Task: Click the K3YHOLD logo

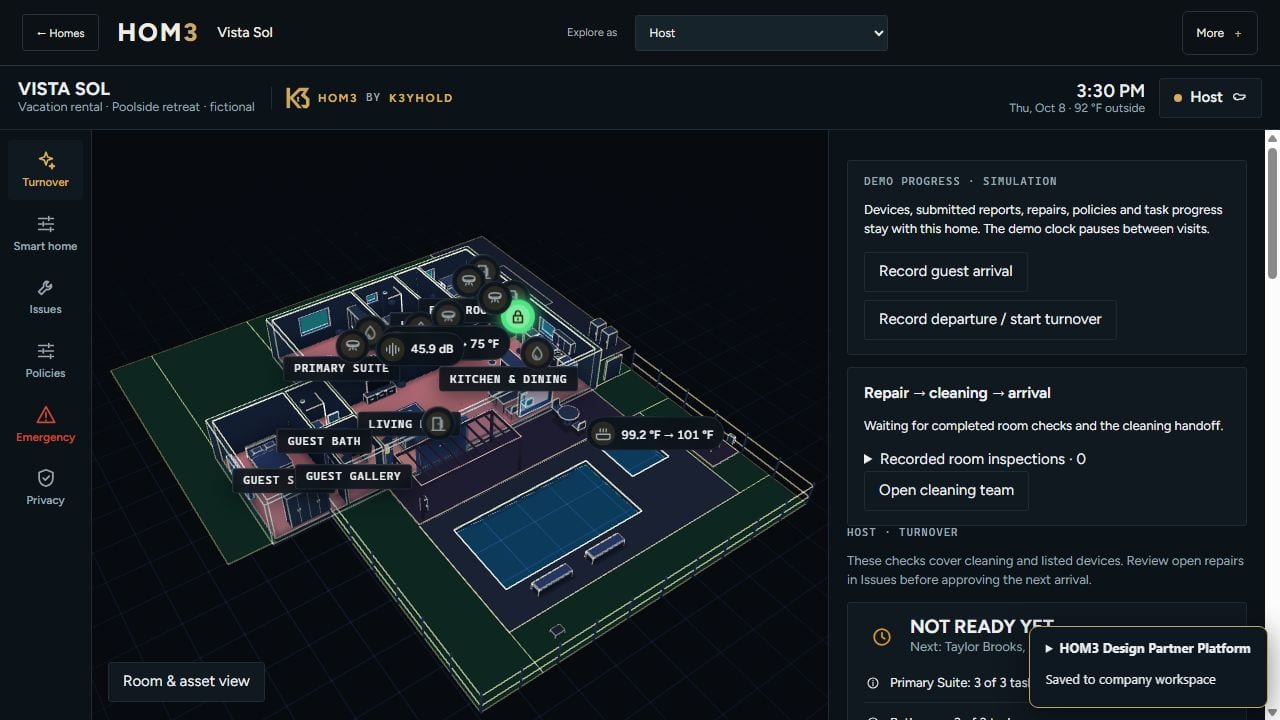Action: 369,97
